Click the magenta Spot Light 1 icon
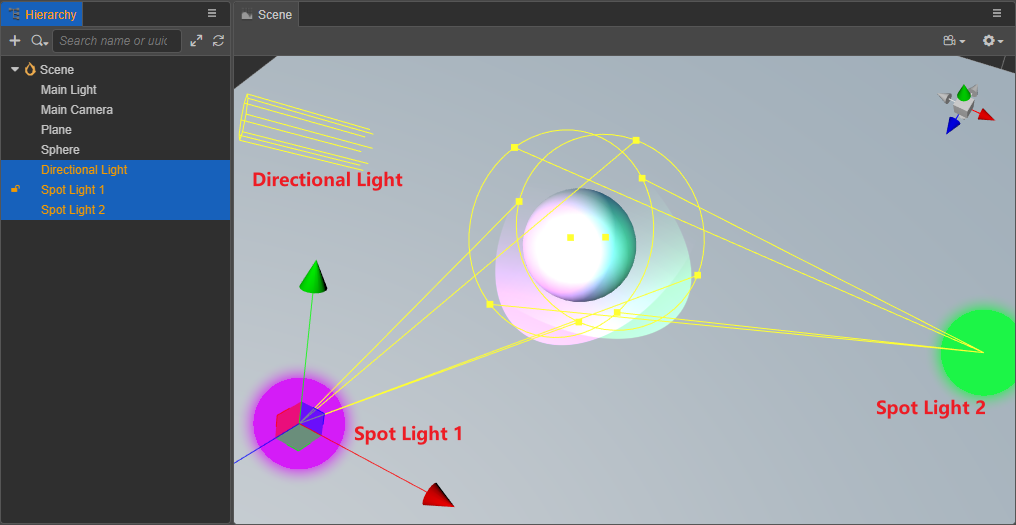1016x525 pixels. point(299,423)
